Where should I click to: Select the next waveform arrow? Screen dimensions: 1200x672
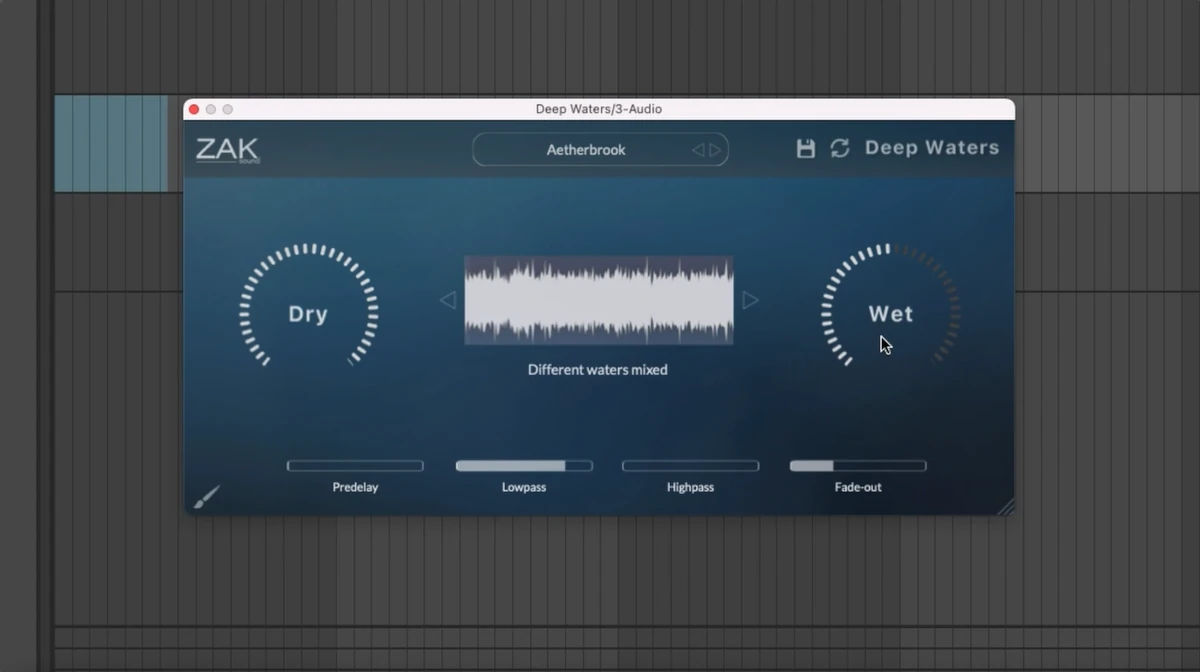(750, 299)
